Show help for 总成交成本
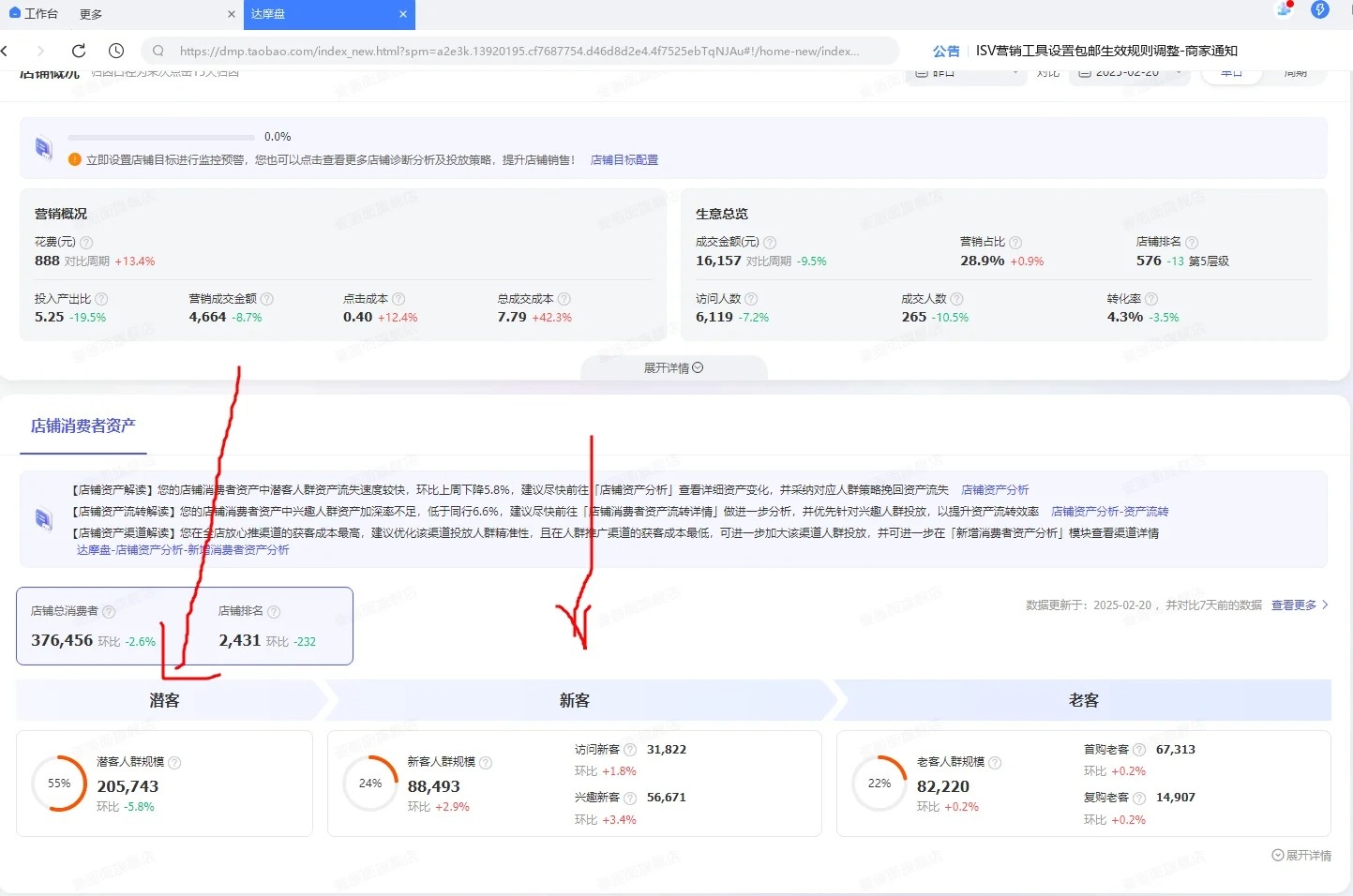1353x896 pixels. click(564, 299)
